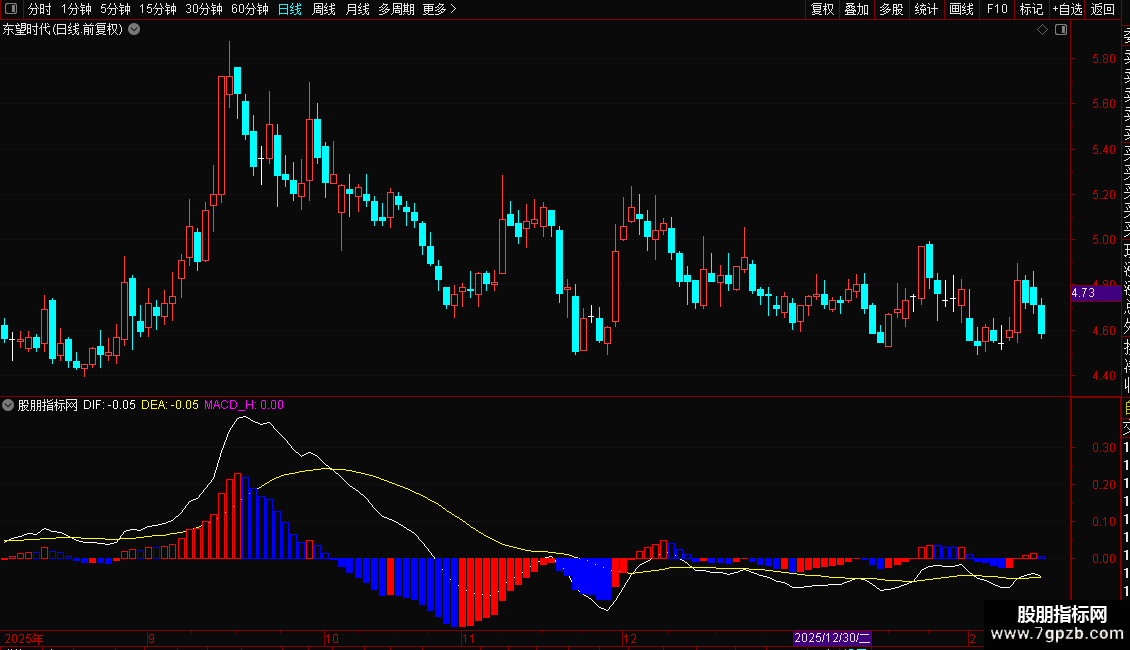Open F10 company info
Image resolution: width=1130 pixels, height=650 pixels.
tap(997, 9)
